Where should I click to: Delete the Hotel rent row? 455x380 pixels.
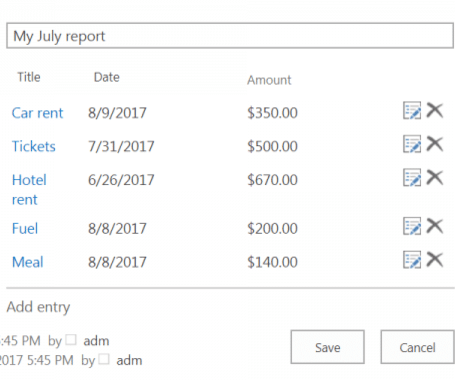click(435, 177)
